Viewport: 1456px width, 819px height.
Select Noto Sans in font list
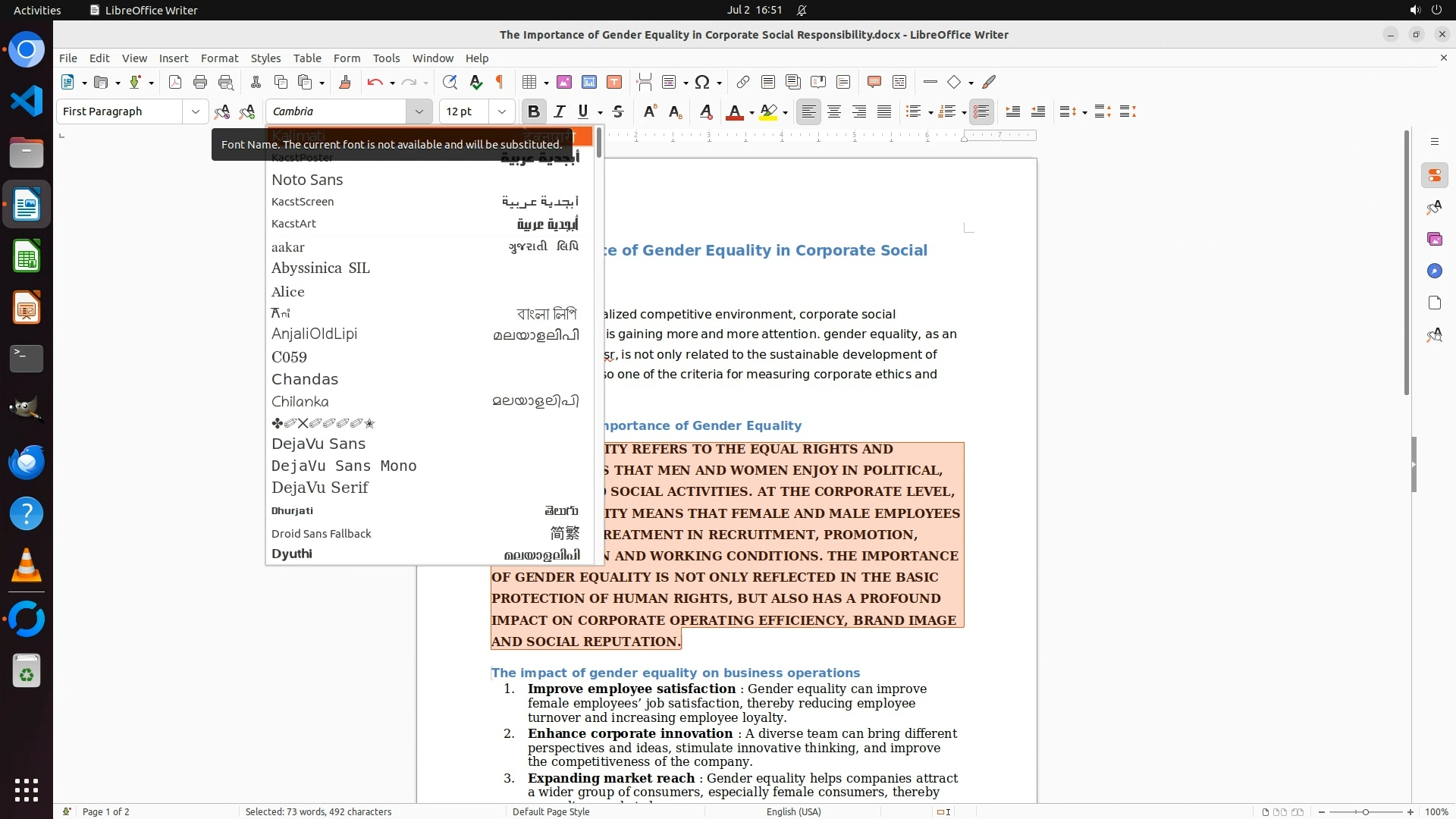coord(307,180)
